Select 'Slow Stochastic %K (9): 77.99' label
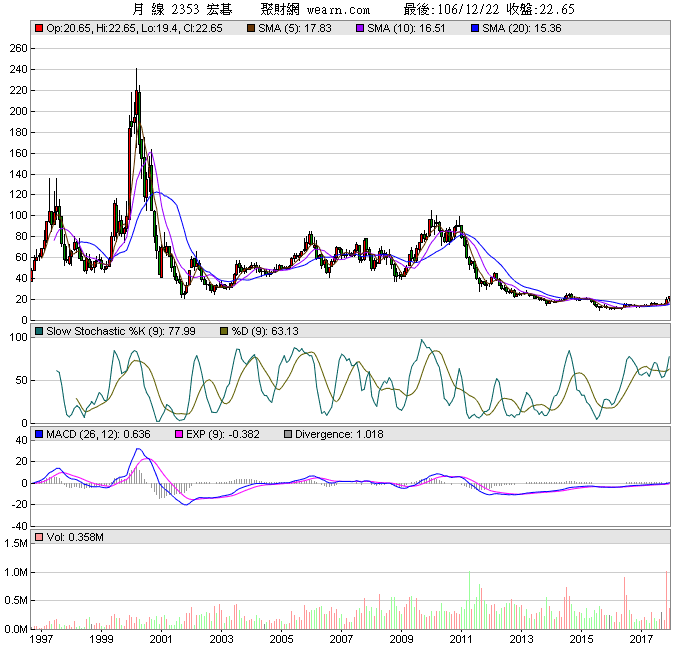 click(121, 331)
